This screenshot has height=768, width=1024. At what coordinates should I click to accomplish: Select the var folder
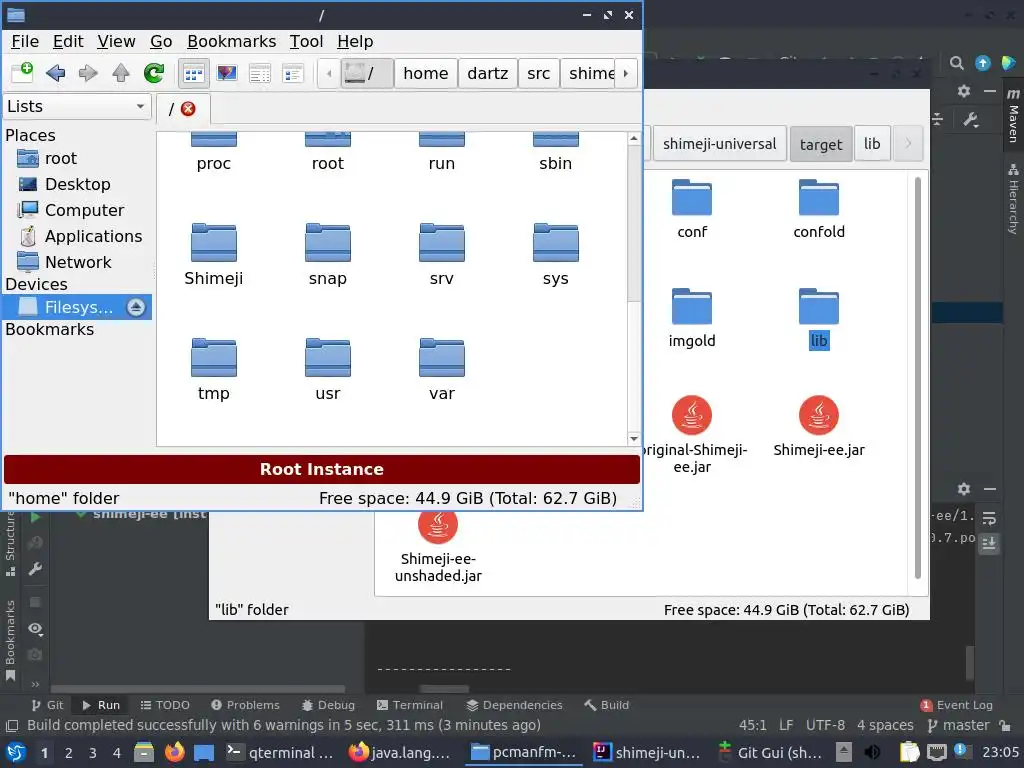(442, 370)
